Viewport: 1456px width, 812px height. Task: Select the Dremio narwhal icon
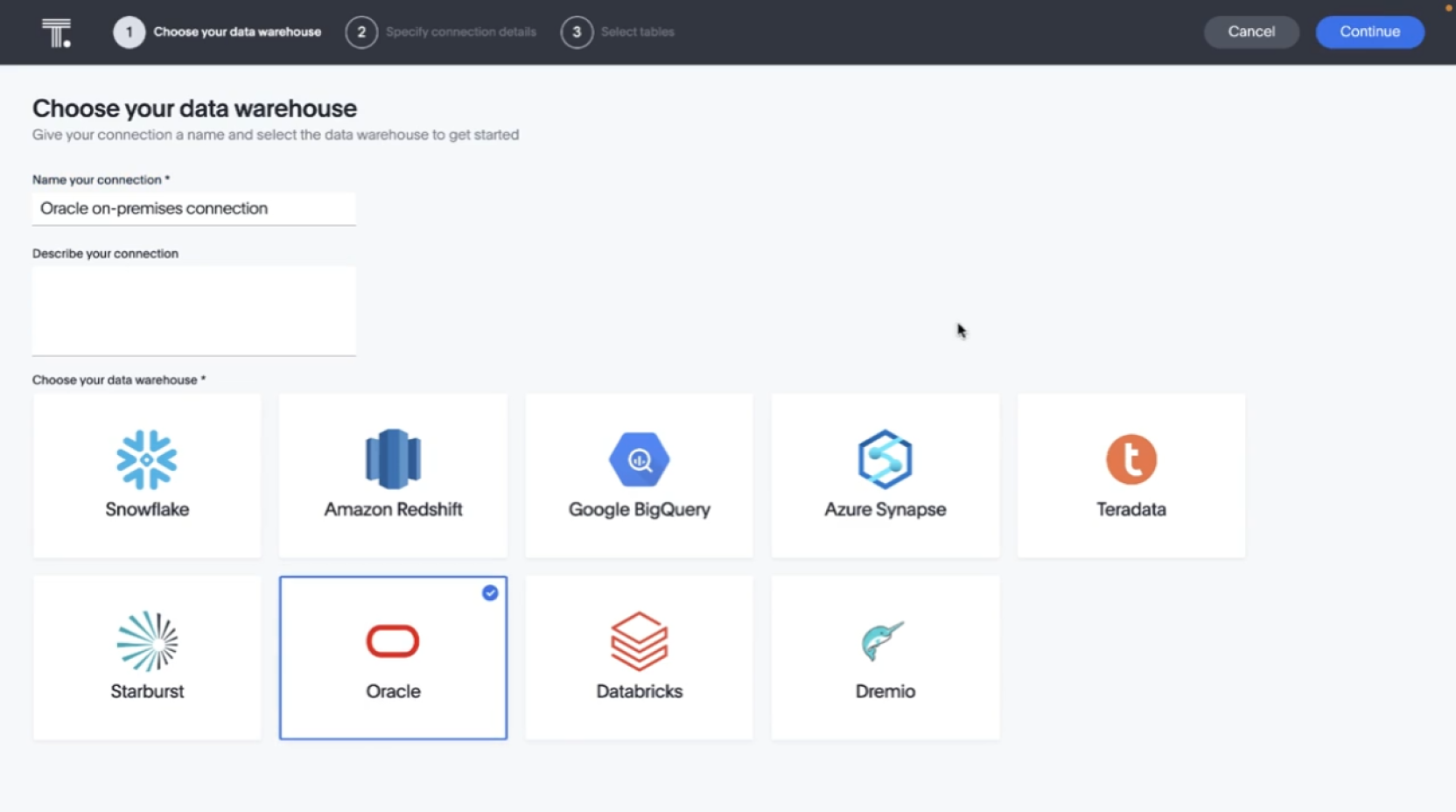[883, 641]
